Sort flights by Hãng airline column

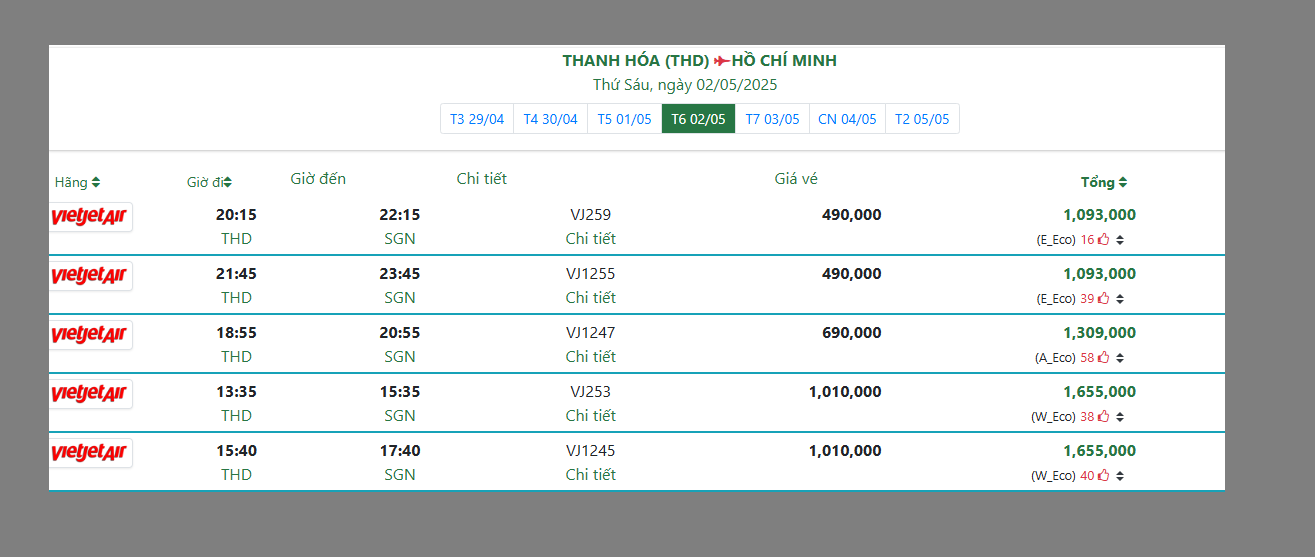point(77,183)
